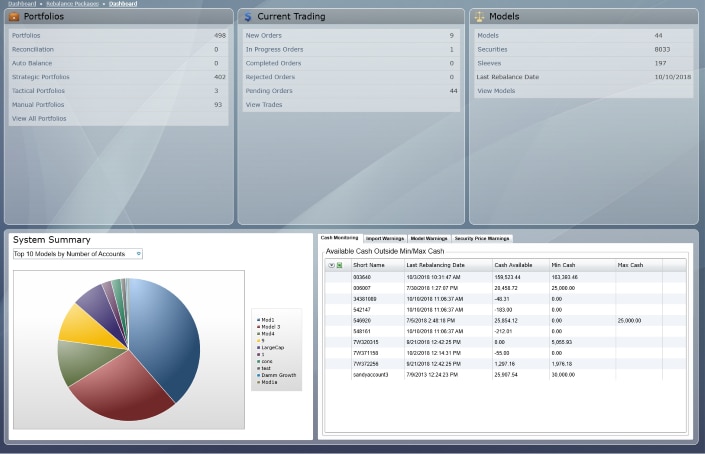Viewport: 705px width, 454px height.
Task: Select the Pending Orders row
Action: tap(351, 91)
